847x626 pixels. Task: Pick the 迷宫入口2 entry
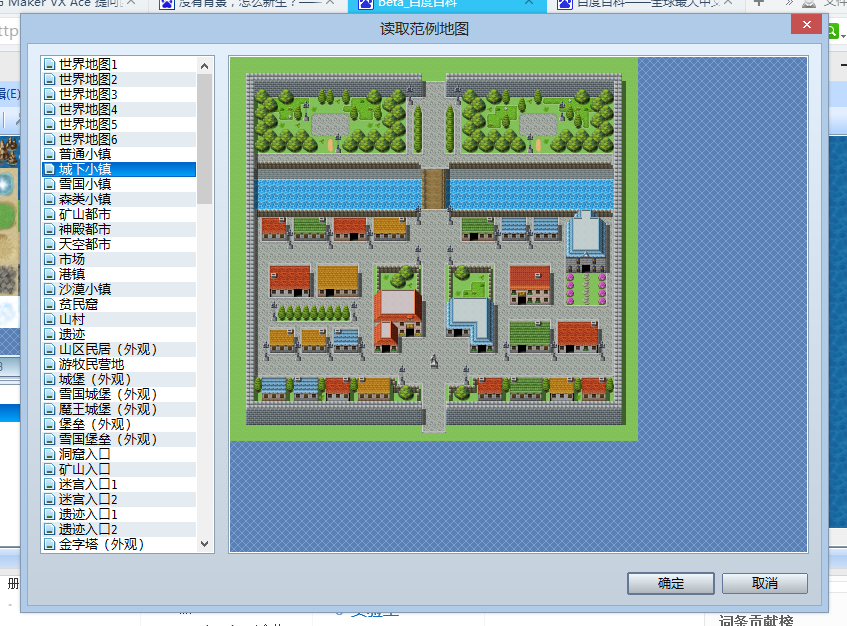click(119, 499)
